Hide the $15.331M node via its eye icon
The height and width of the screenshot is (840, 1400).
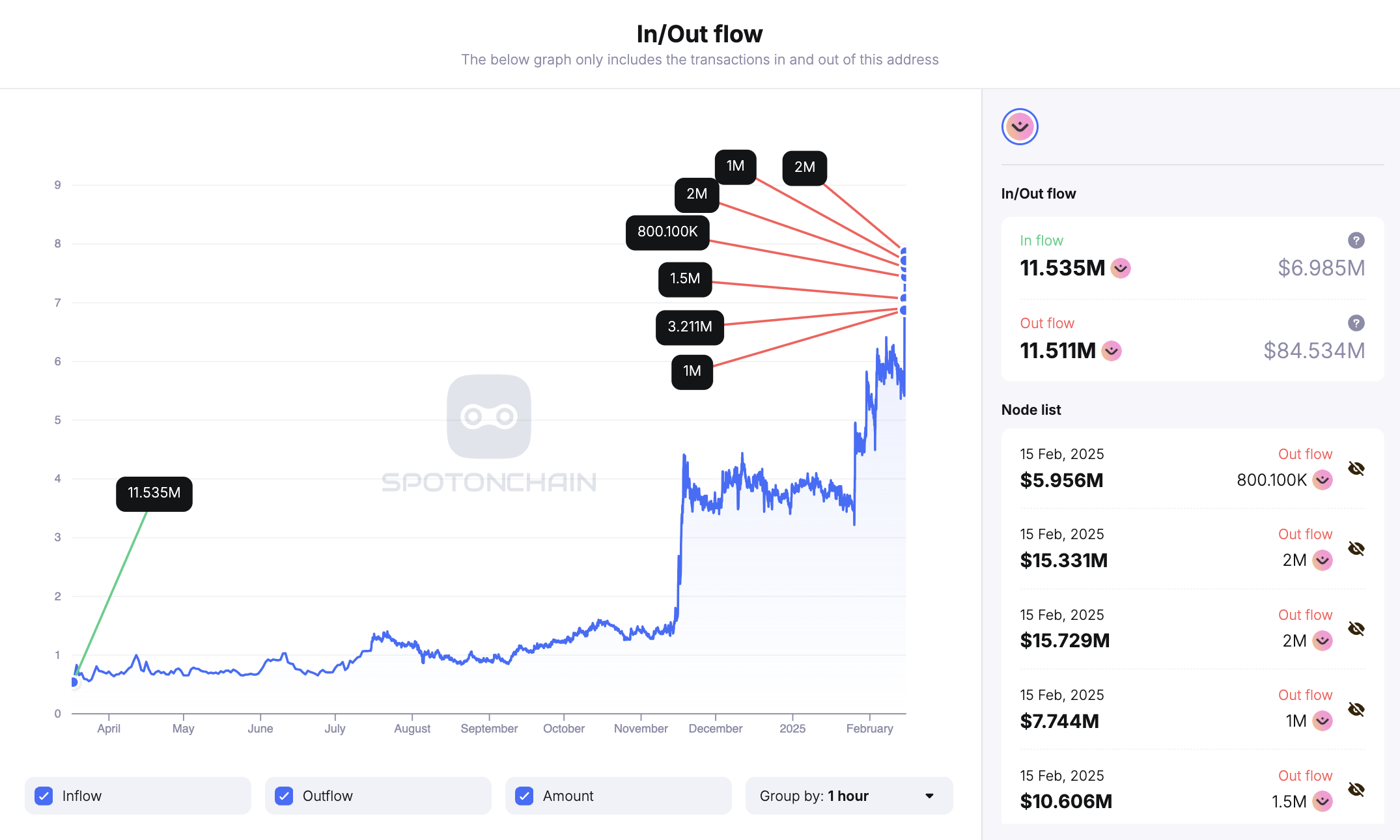(1356, 548)
